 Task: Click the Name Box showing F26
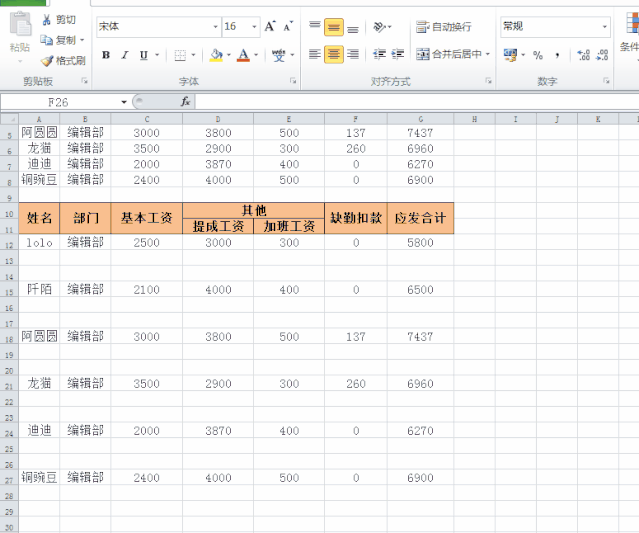coord(58,102)
